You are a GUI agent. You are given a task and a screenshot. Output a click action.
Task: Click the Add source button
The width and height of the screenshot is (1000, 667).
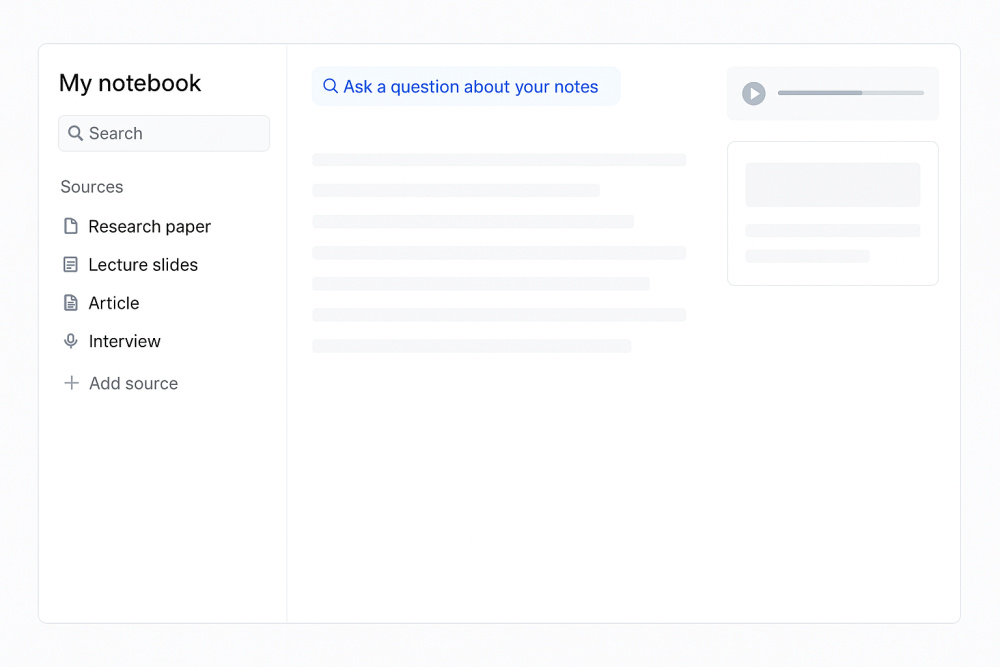tap(133, 383)
